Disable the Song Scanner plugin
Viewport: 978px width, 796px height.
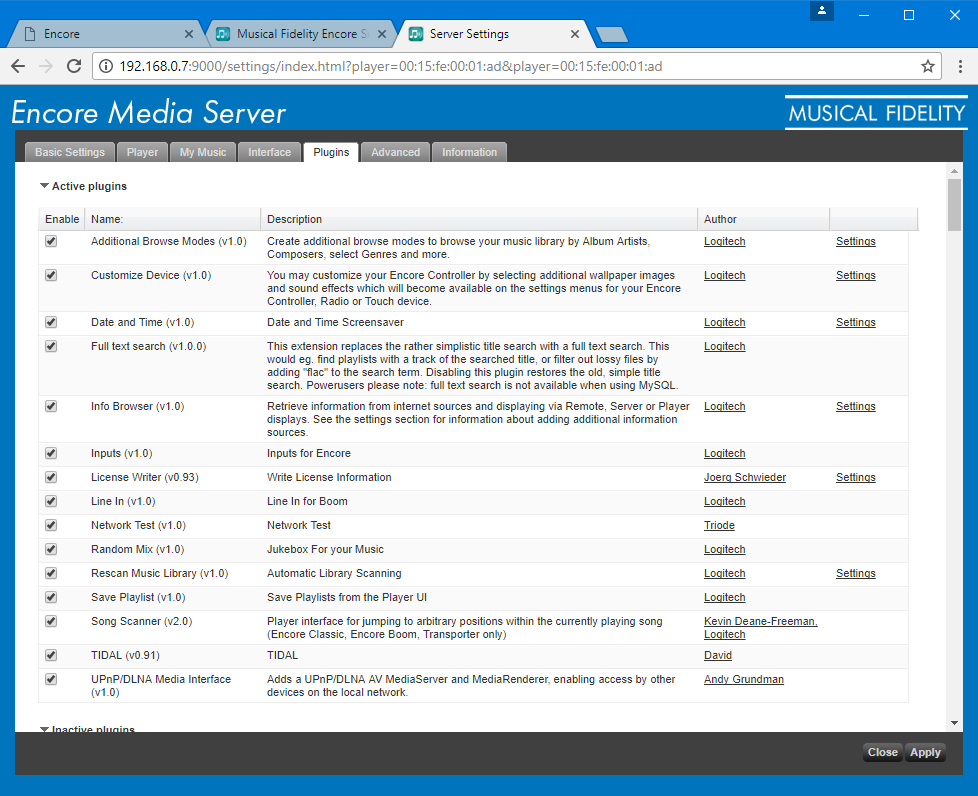coord(51,621)
